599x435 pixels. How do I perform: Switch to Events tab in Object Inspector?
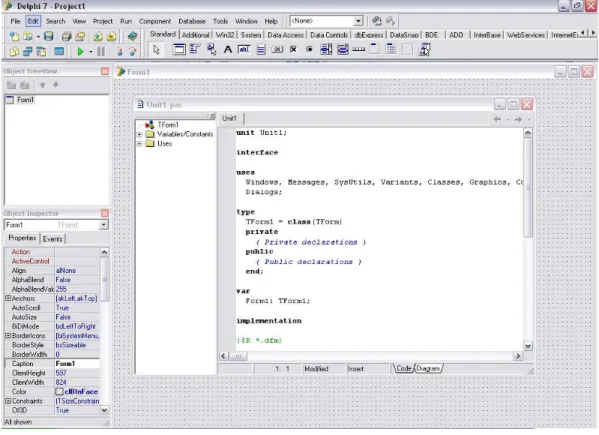(53, 239)
